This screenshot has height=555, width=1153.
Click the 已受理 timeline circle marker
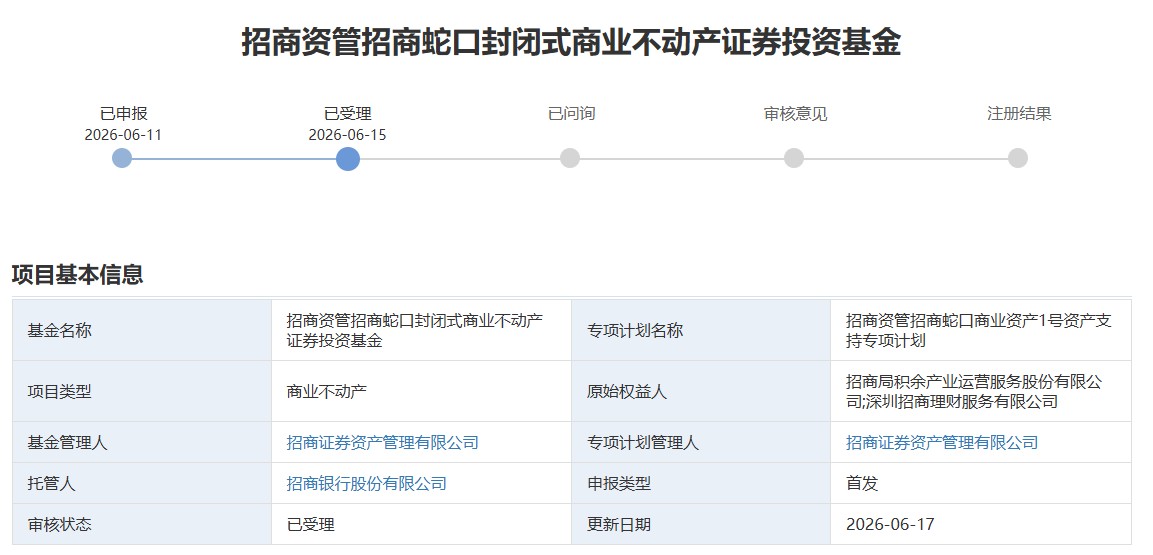tap(348, 158)
